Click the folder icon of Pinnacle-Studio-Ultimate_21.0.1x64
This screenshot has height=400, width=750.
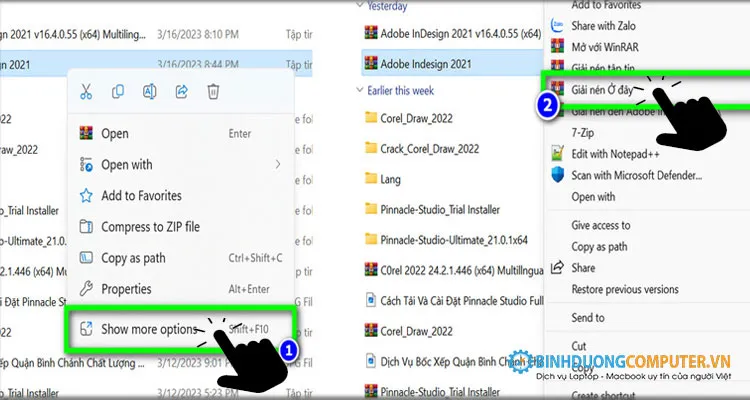tap(371, 239)
